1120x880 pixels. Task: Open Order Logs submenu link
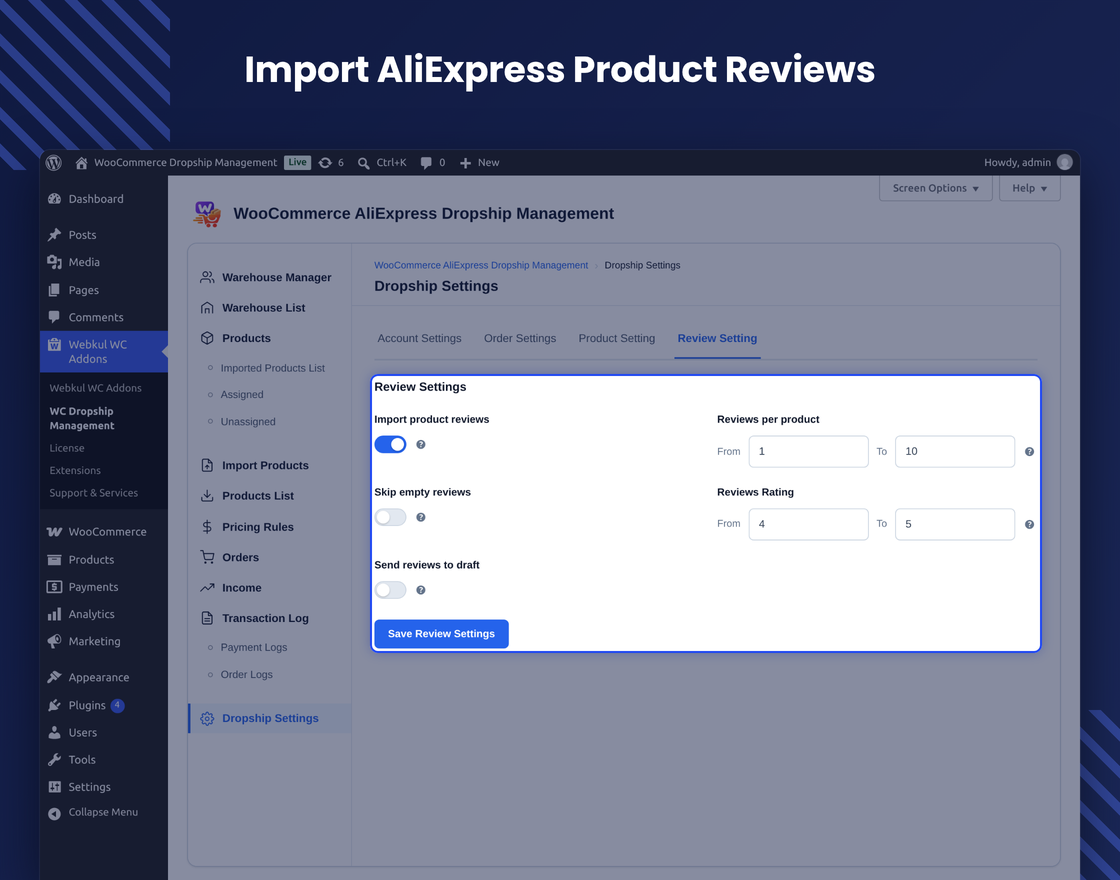[246, 674]
